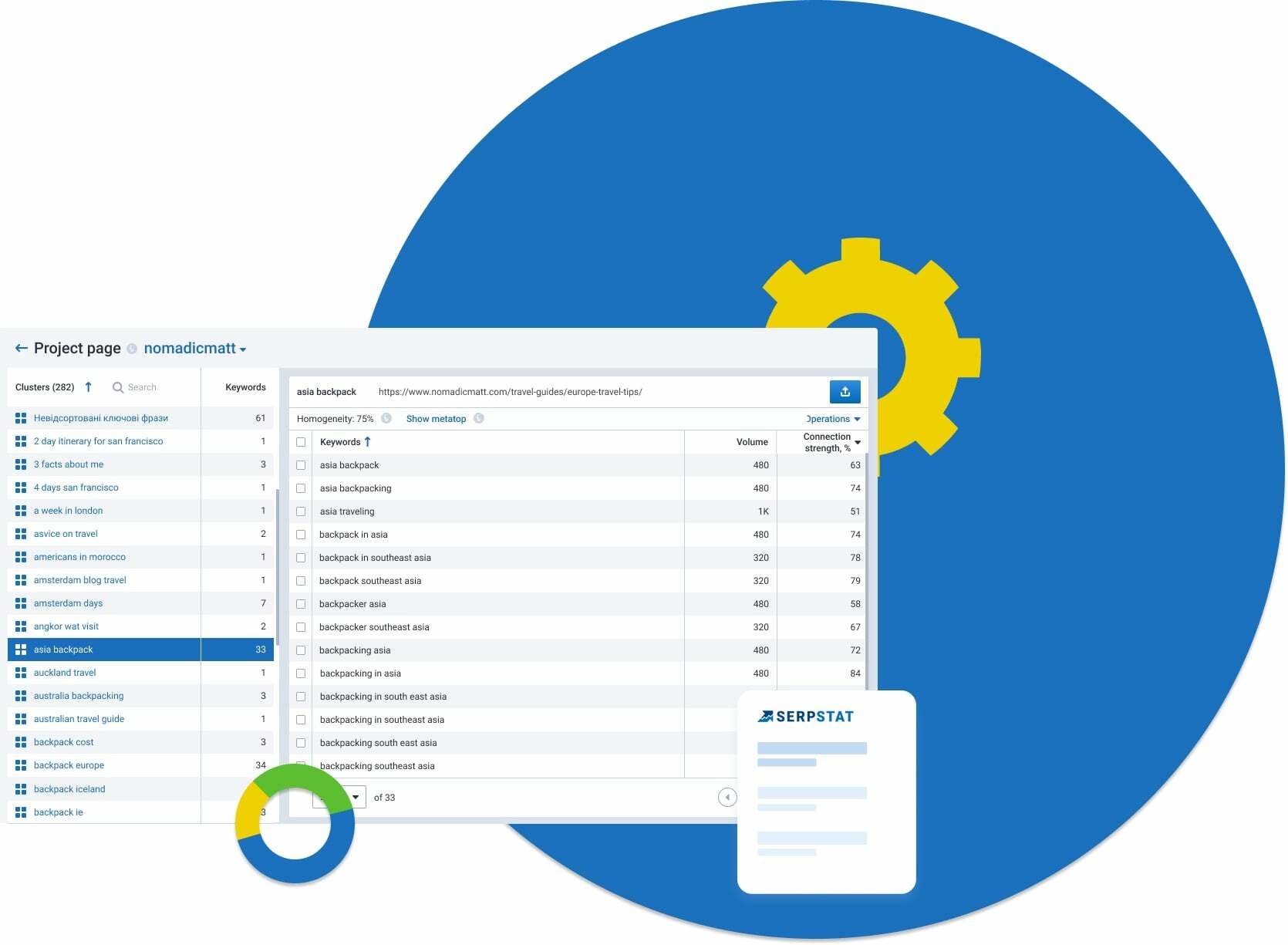
Task: Click the blue export upload button
Action: 845,392
